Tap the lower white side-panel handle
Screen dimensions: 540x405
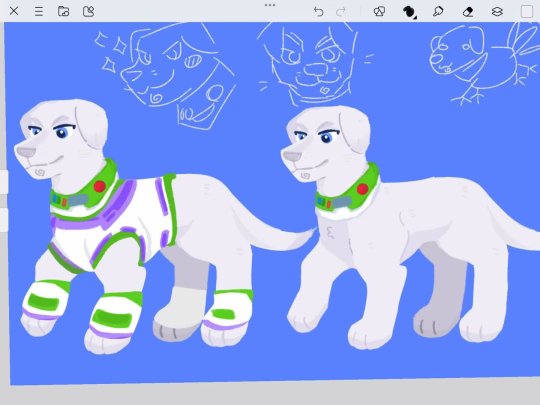coord(4,220)
